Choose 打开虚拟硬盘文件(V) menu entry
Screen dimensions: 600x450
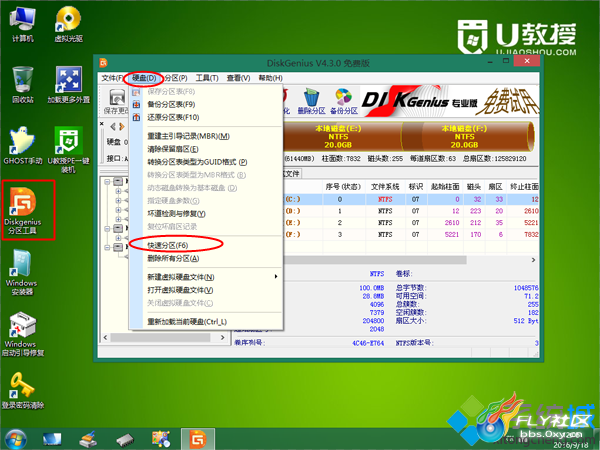click(206, 290)
